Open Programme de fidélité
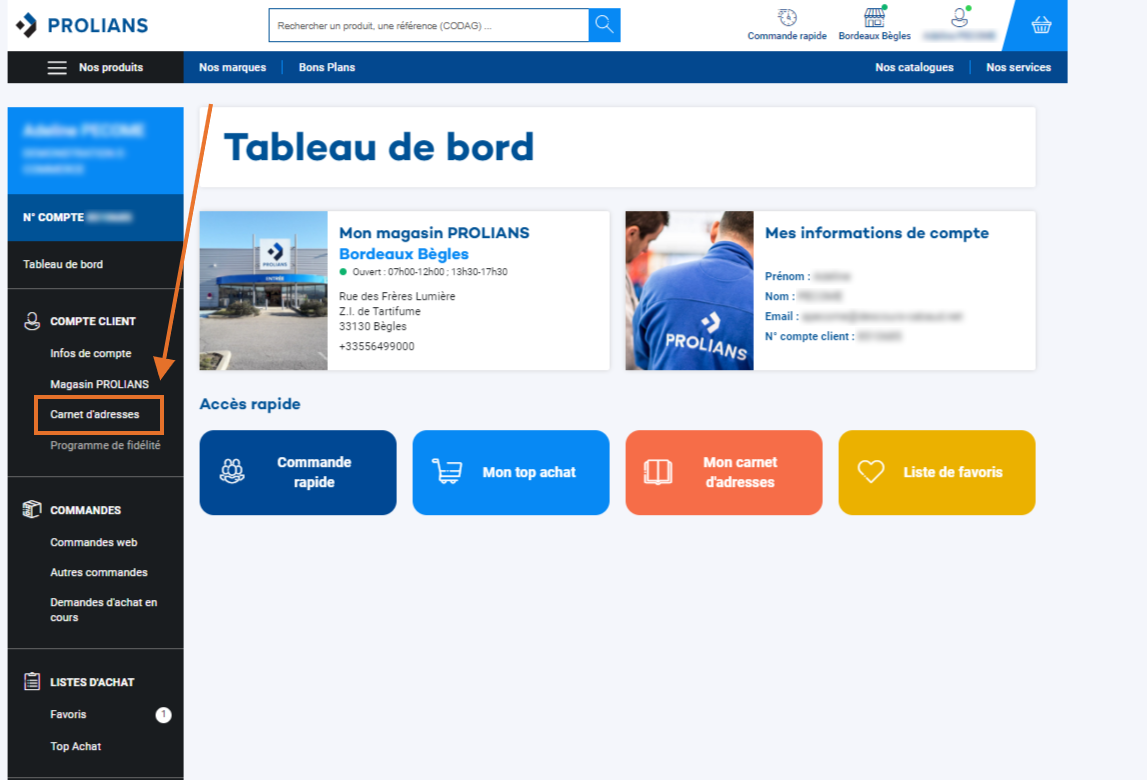This screenshot has width=1147, height=780. tap(105, 445)
